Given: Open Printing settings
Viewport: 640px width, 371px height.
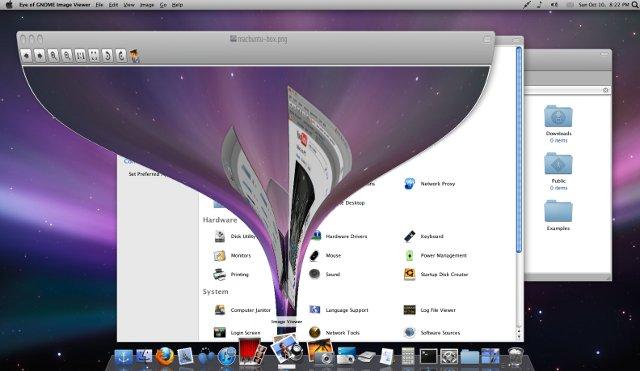Looking at the screenshot, I should coord(231,274).
